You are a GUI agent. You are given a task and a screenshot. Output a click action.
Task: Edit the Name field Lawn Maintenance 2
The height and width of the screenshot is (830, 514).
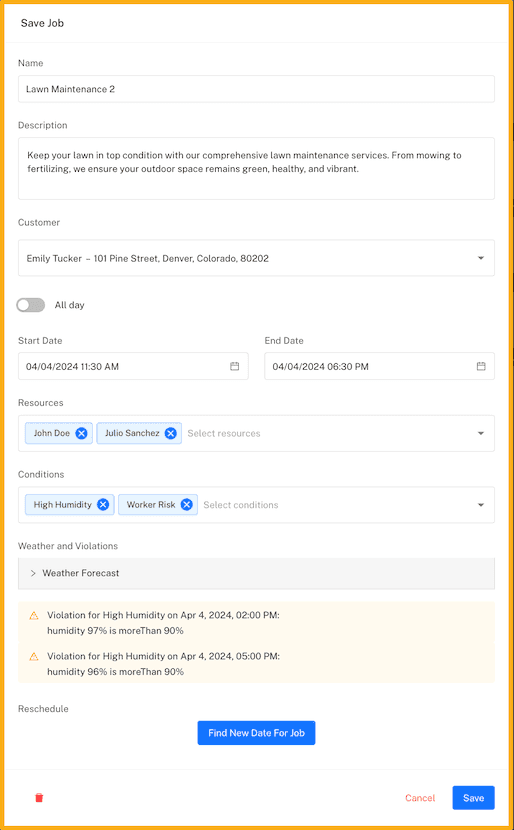[256, 89]
